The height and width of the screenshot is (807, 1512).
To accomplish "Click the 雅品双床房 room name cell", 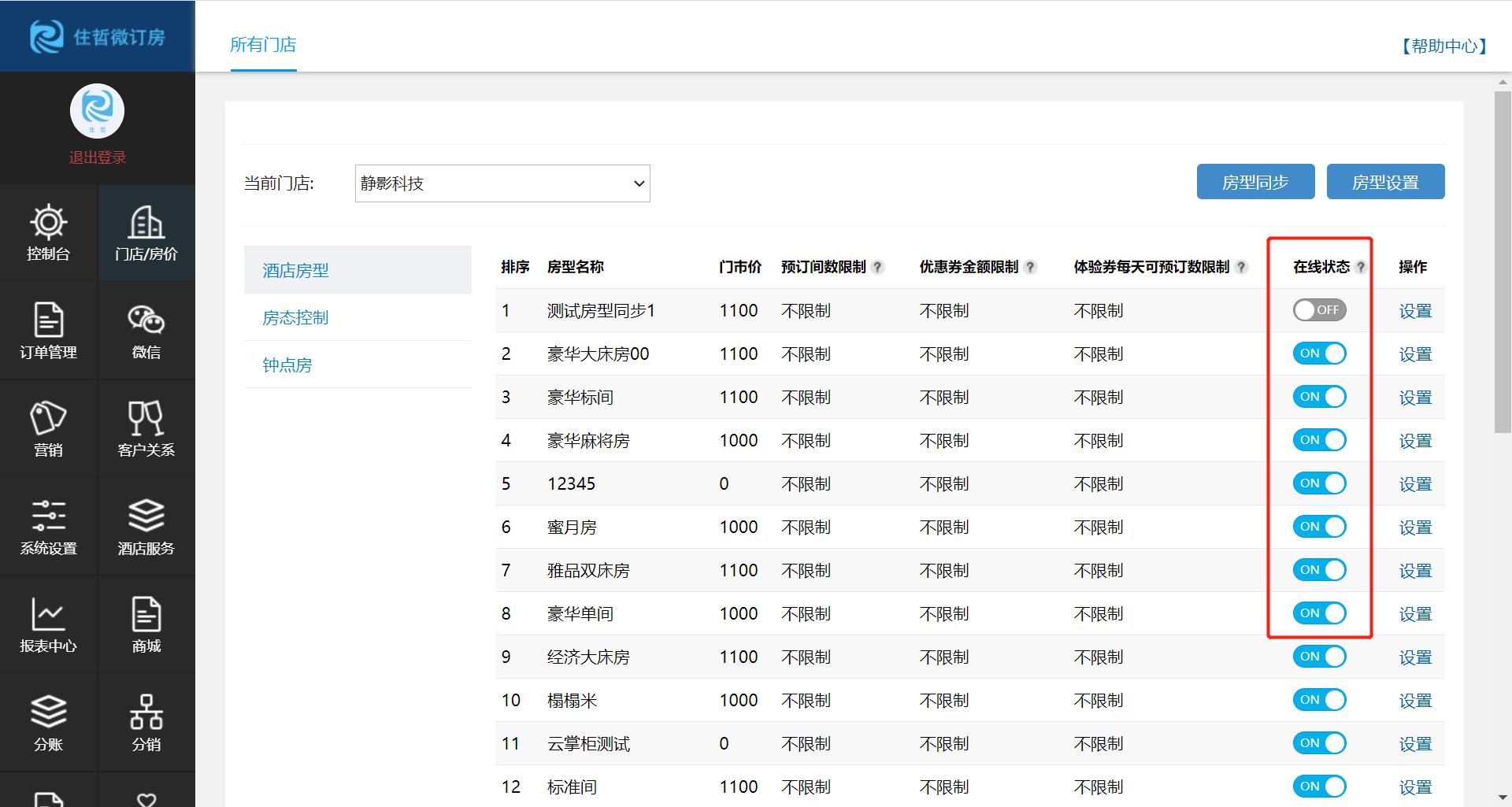I will (588, 571).
